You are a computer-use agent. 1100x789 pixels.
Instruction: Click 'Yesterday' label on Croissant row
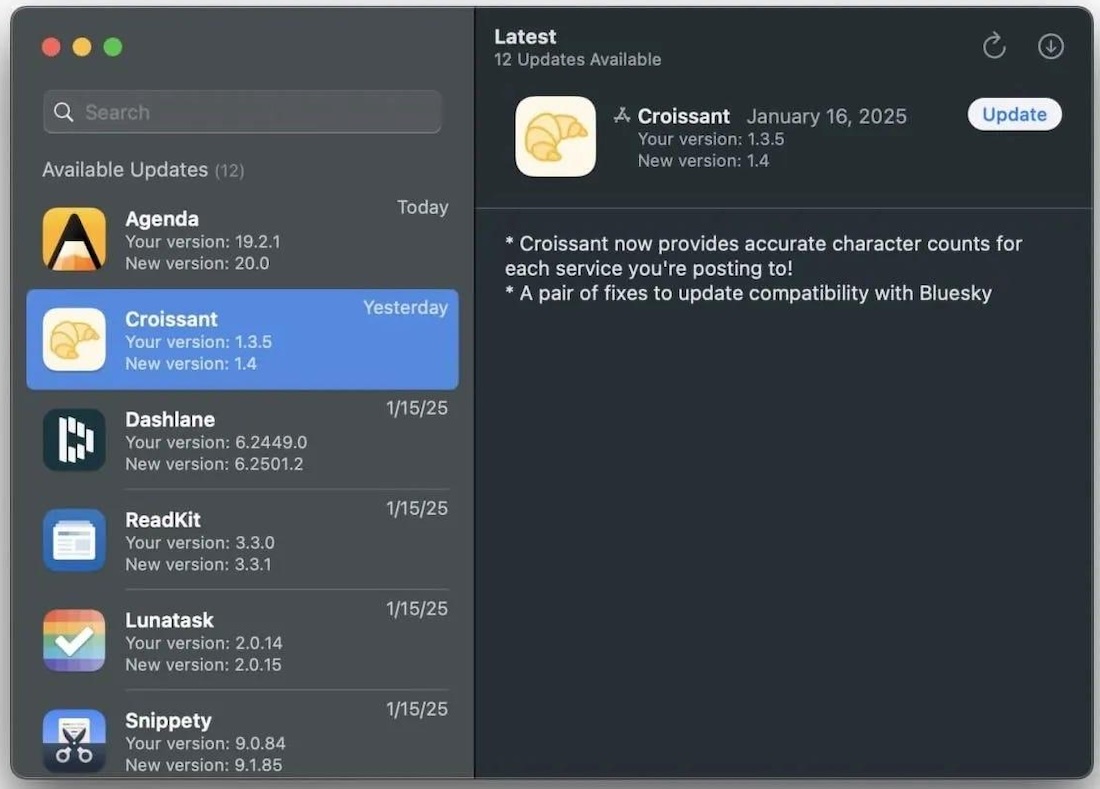coord(405,307)
